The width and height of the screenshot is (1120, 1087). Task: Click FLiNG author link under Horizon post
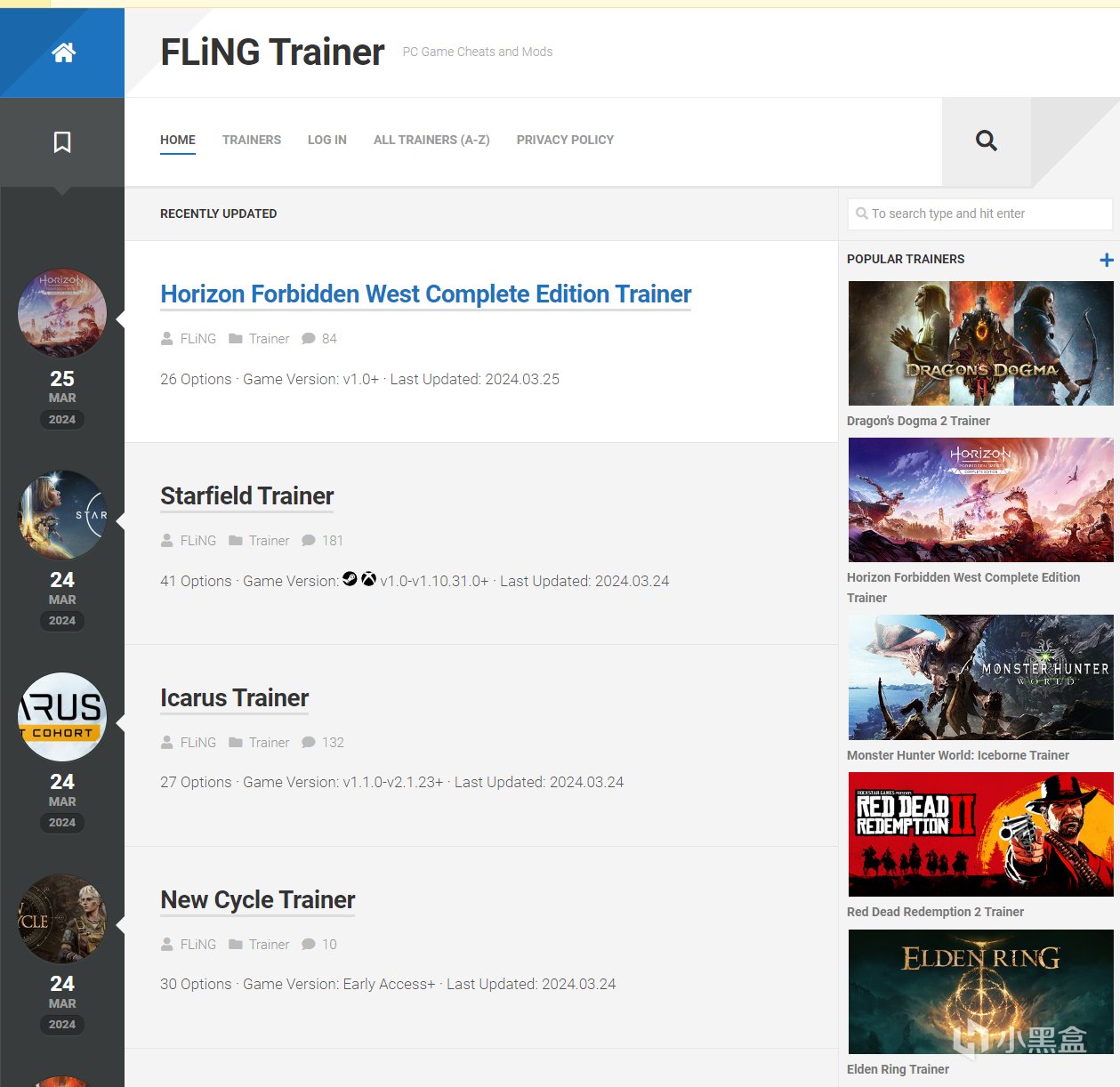pyautogui.click(x=198, y=339)
